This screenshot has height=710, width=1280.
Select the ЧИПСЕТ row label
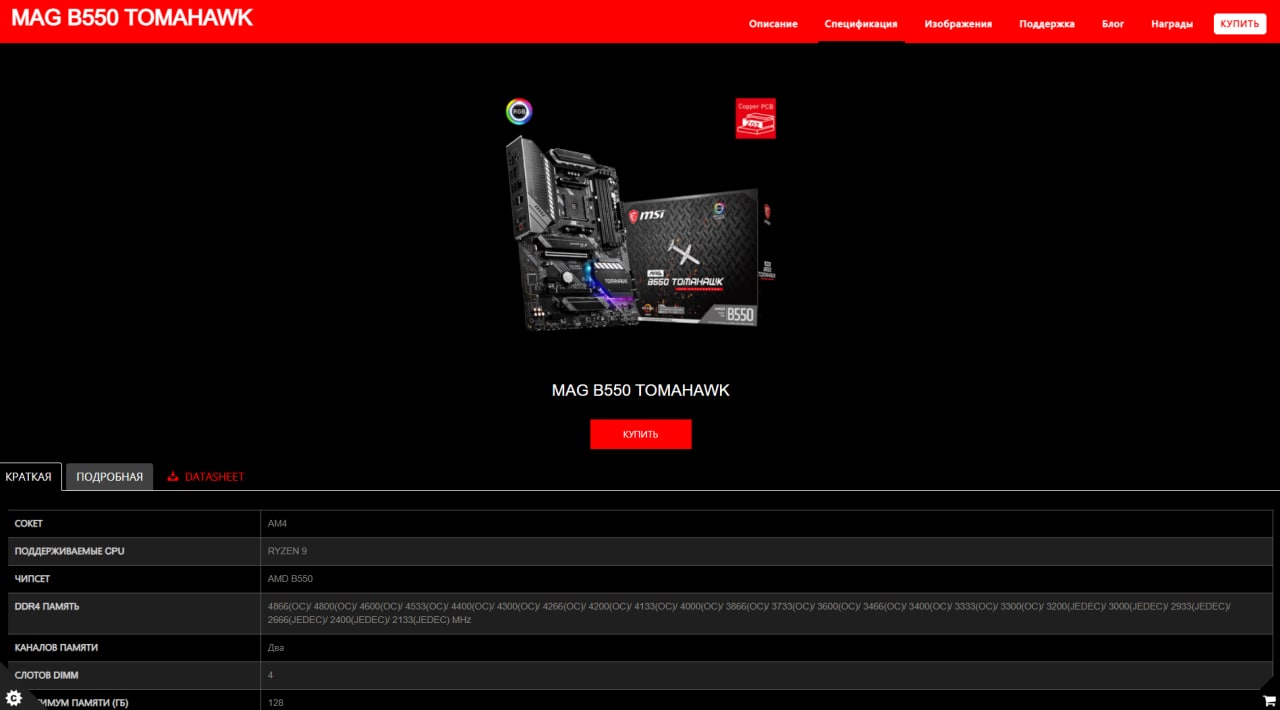coord(32,579)
